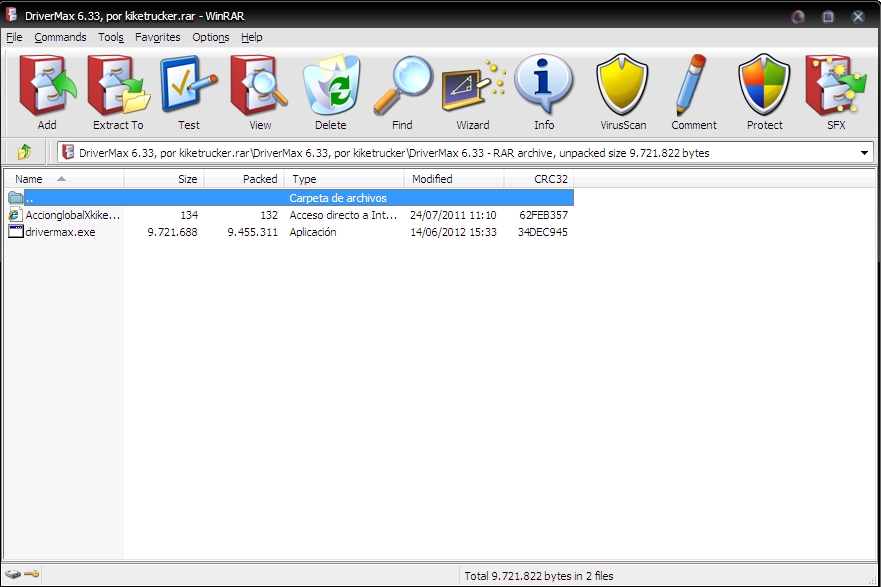Sort by the Packed column header

[x=244, y=179]
